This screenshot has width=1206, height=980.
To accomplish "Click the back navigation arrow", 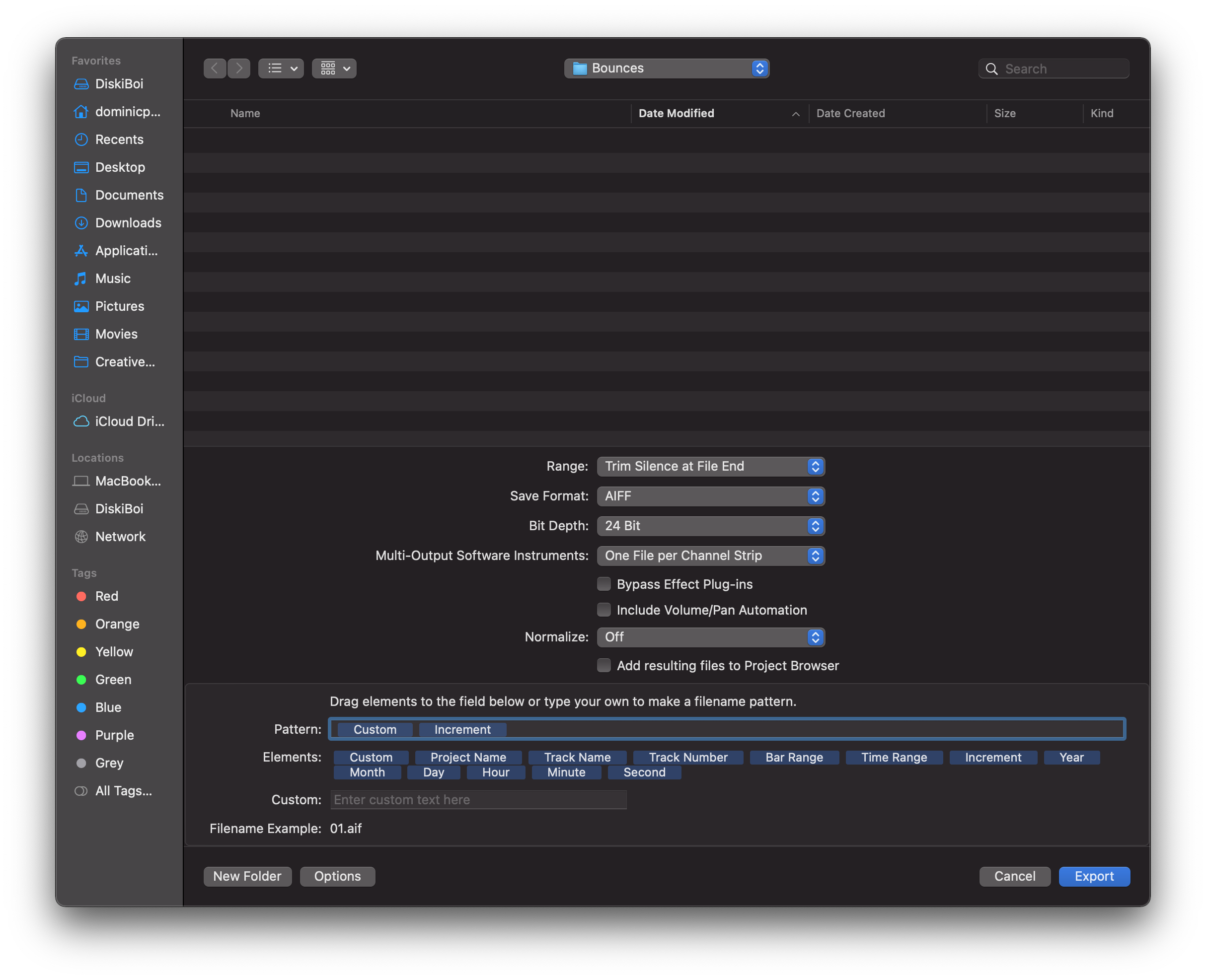I will 215,69.
